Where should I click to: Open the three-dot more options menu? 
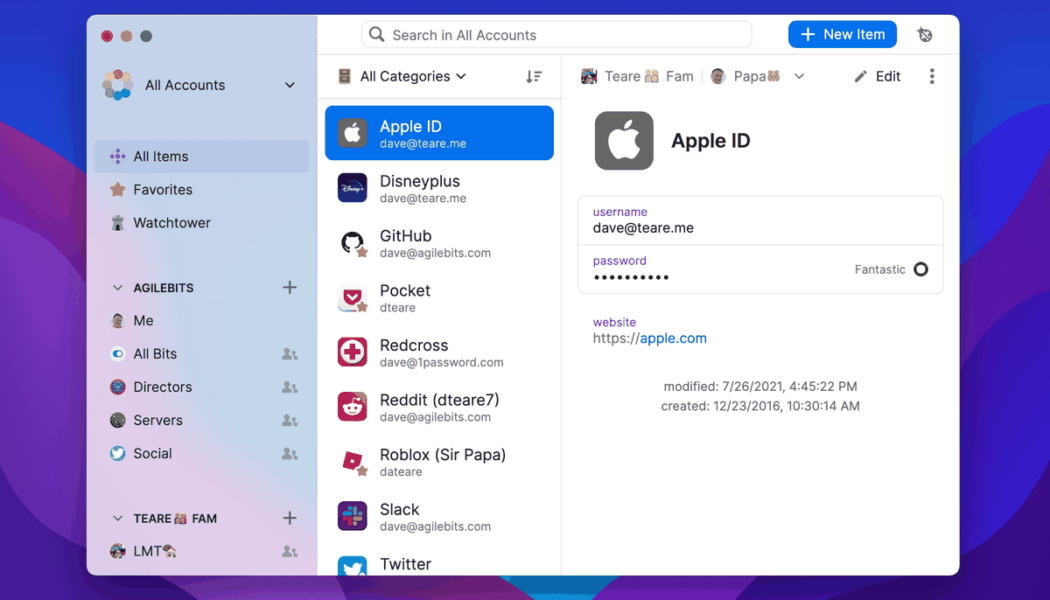click(931, 77)
